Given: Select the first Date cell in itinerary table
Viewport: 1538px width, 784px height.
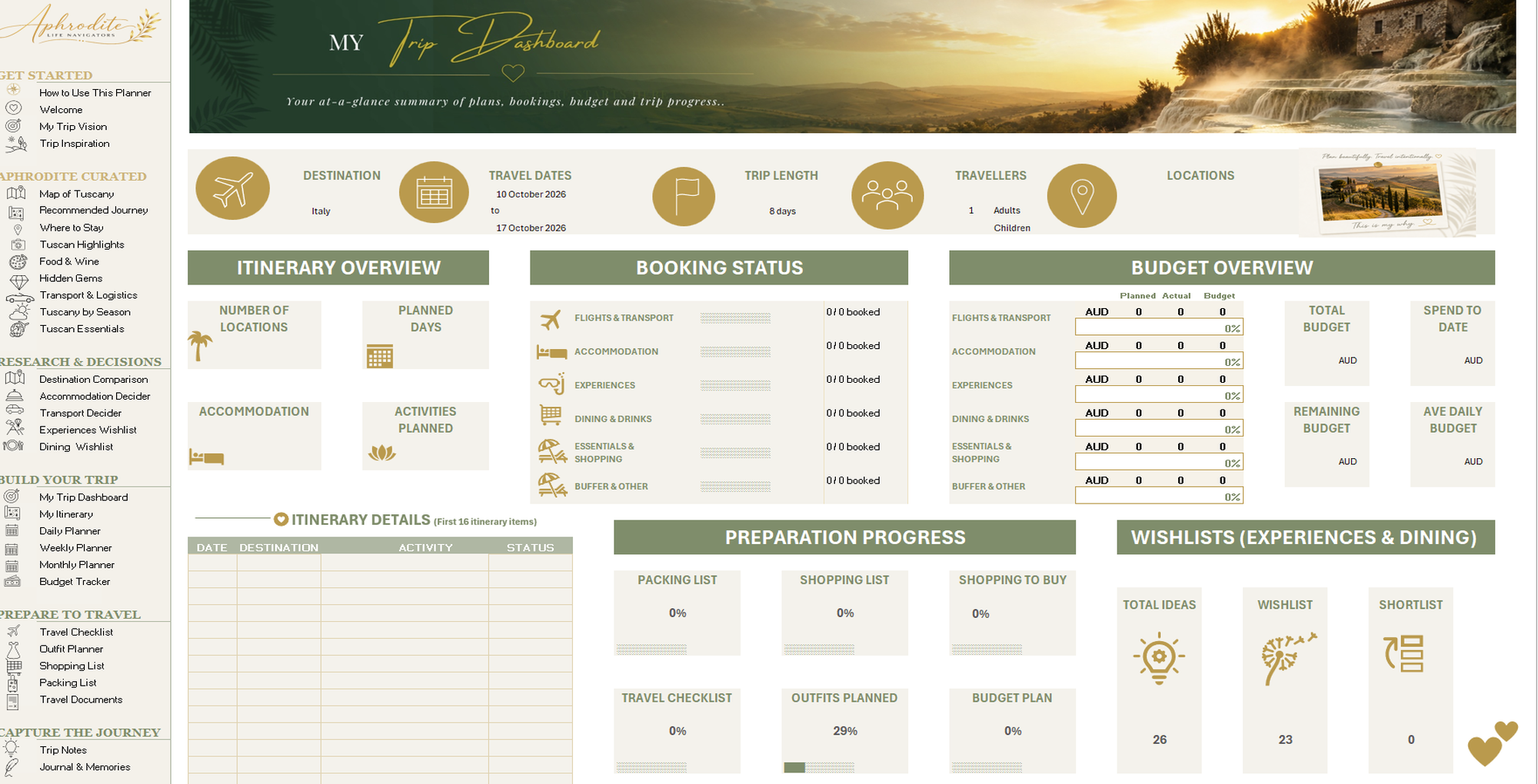Looking at the screenshot, I should click(x=212, y=563).
